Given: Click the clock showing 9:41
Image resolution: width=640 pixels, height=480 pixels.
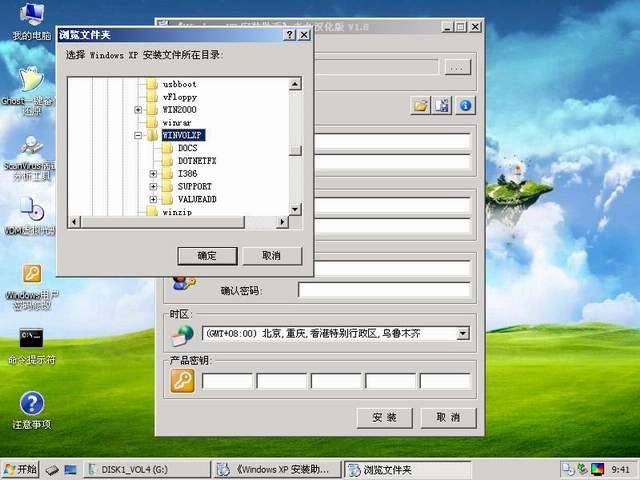Looking at the screenshot, I should coord(620,470).
